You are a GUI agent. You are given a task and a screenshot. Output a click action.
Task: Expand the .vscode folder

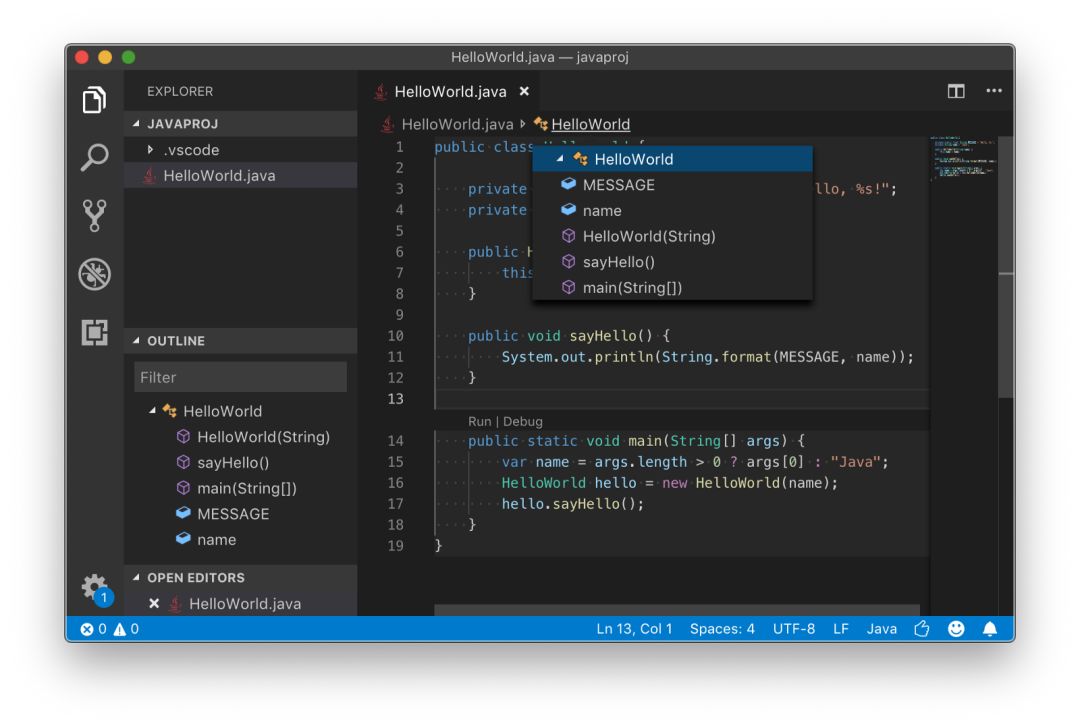coord(150,150)
